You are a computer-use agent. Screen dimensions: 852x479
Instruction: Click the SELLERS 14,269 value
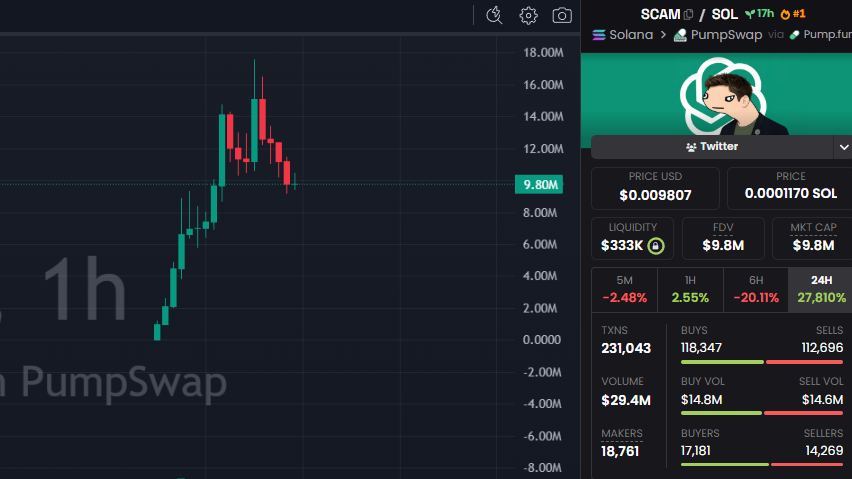pyautogui.click(x=824, y=451)
